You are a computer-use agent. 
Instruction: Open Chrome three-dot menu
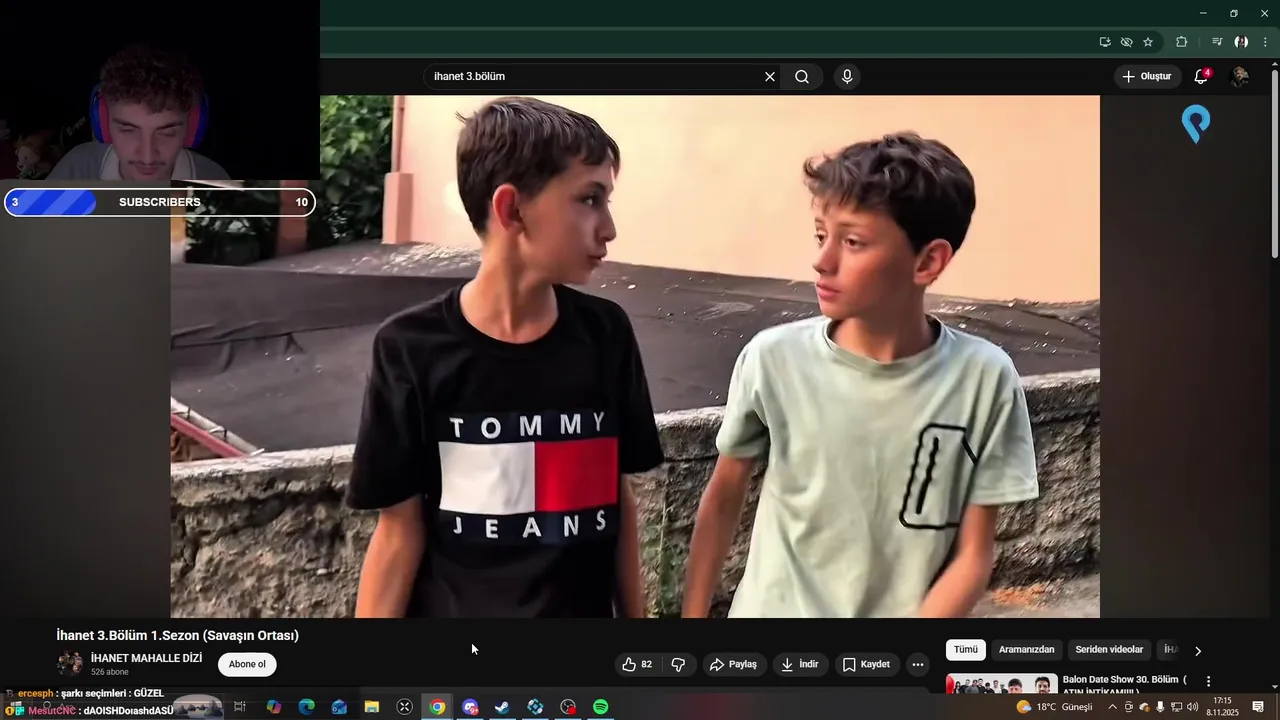point(1265,42)
